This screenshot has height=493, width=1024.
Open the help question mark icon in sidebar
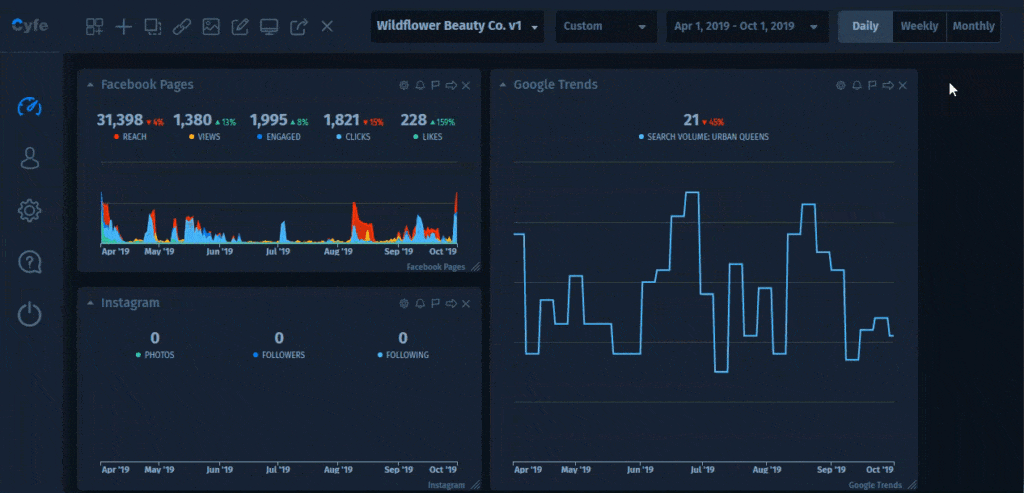29,262
